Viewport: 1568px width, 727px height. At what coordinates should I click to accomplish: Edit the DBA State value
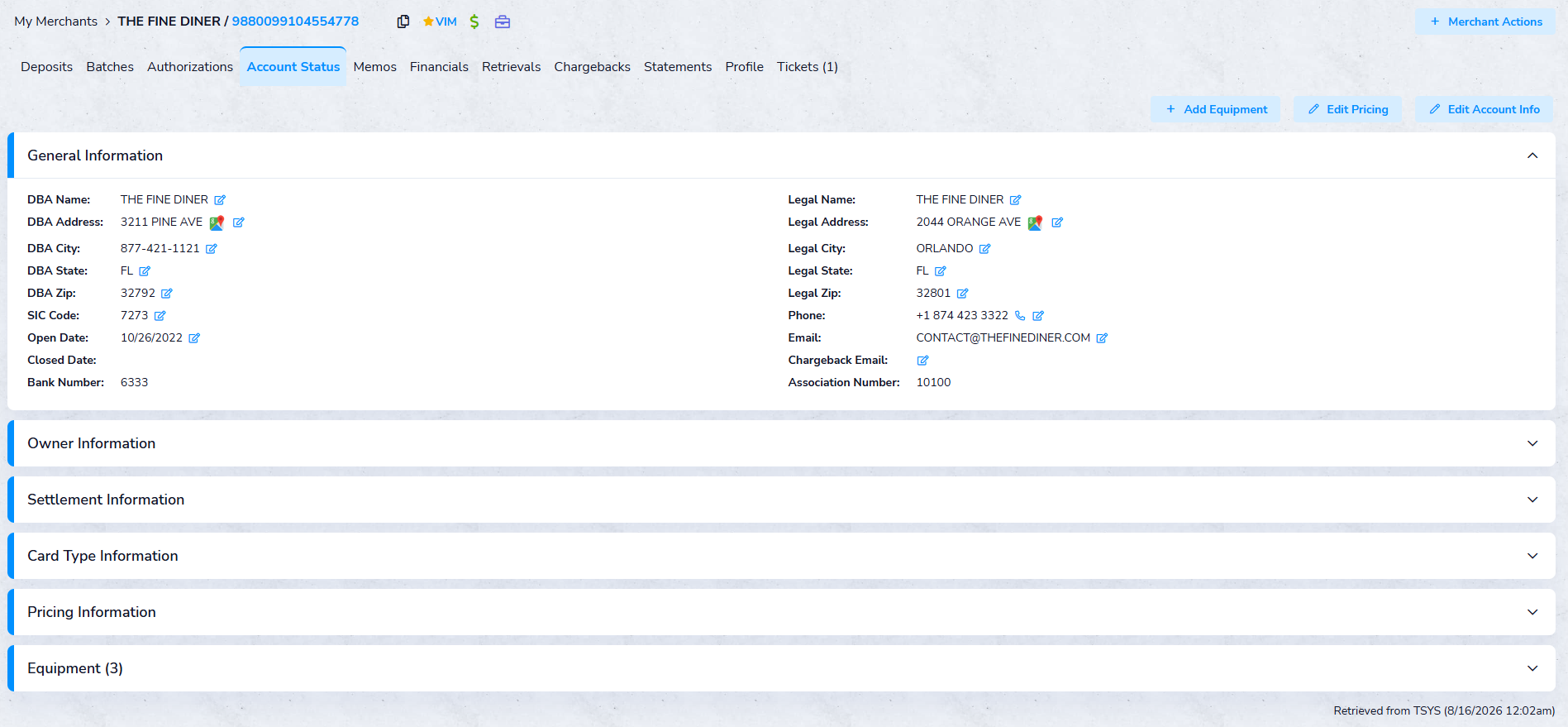click(x=145, y=271)
